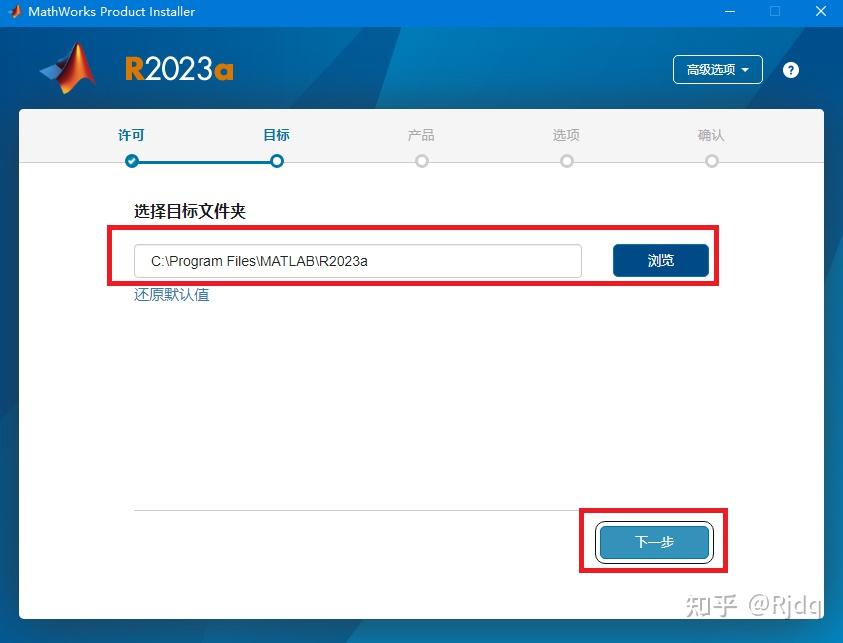Screen dimensions: 843x643
Task: Select the 确认 step label
Action: pyautogui.click(x=711, y=134)
